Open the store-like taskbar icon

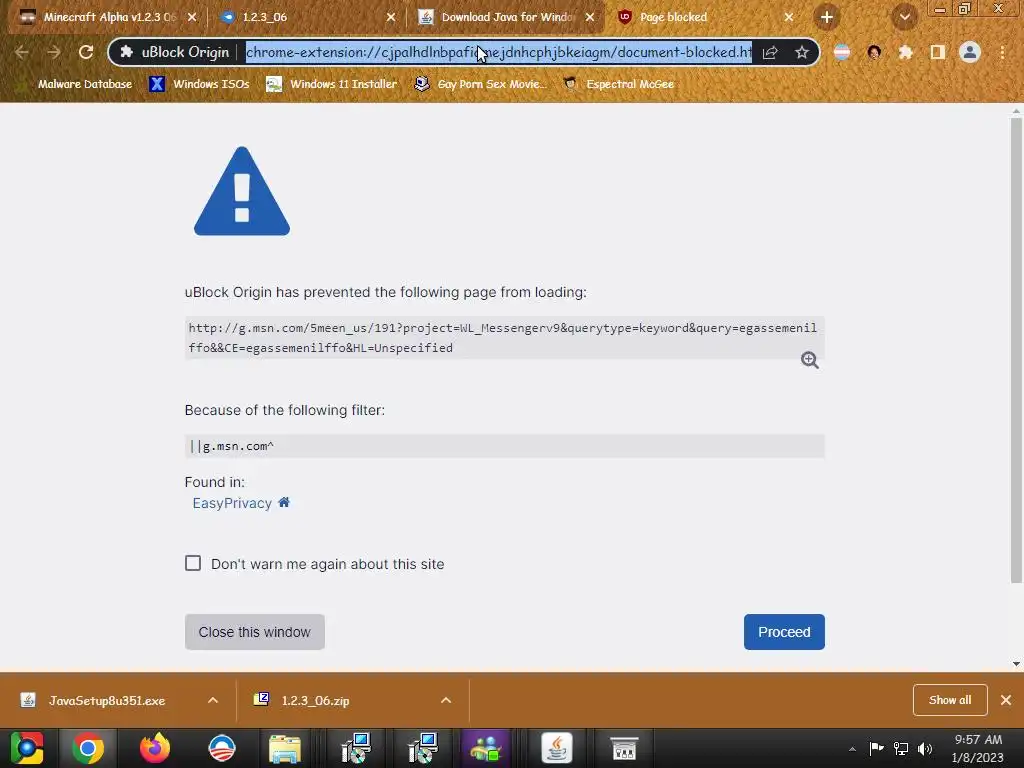pos(624,748)
